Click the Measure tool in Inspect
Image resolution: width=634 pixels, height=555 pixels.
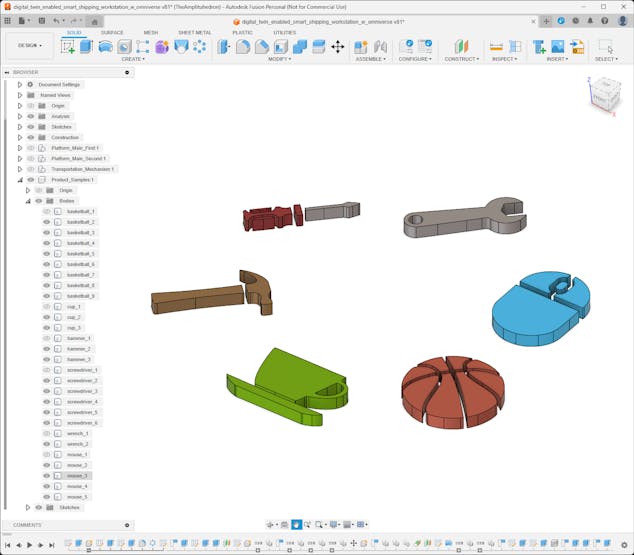click(x=496, y=46)
